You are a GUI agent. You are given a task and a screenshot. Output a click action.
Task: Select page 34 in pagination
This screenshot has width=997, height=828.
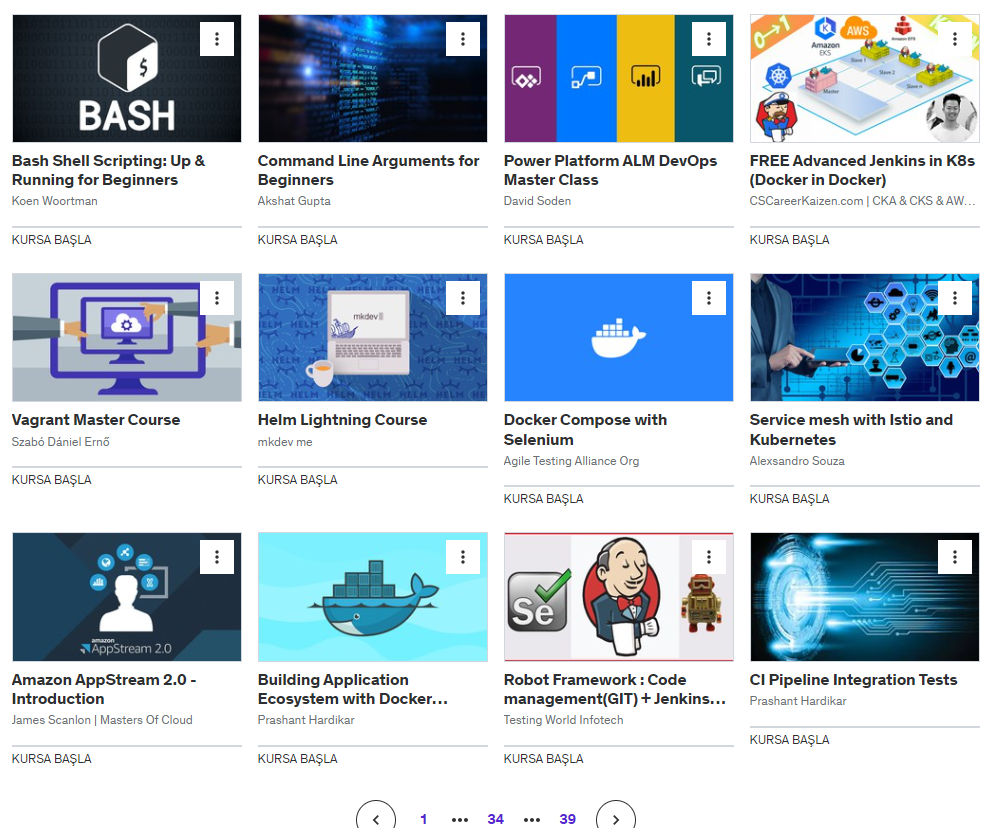495,819
